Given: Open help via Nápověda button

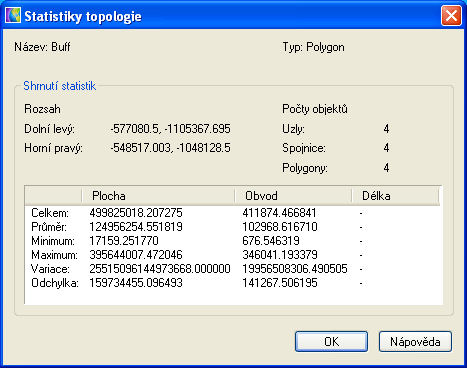Looking at the screenshot, I should click(415, 341).
